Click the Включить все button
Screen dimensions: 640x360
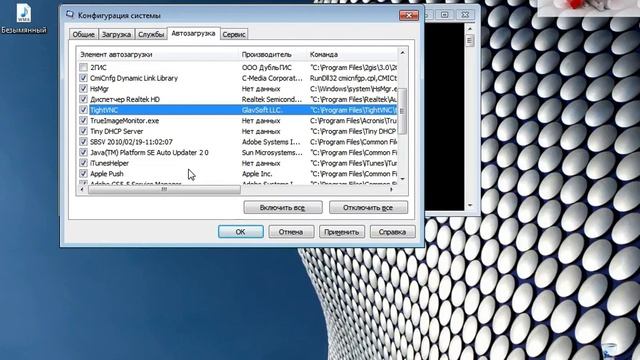tap(282, 207)
